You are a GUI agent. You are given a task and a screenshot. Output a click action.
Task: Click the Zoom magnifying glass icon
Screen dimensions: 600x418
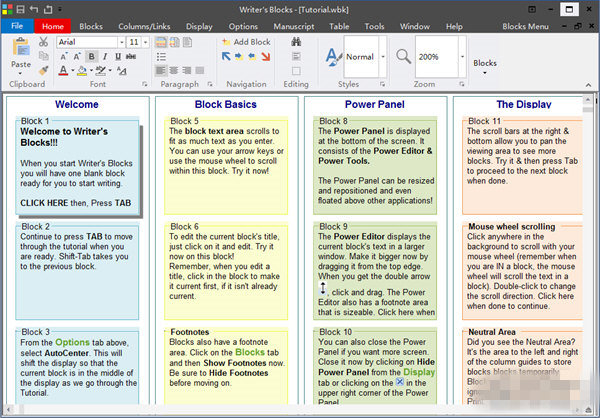point(401,57)
